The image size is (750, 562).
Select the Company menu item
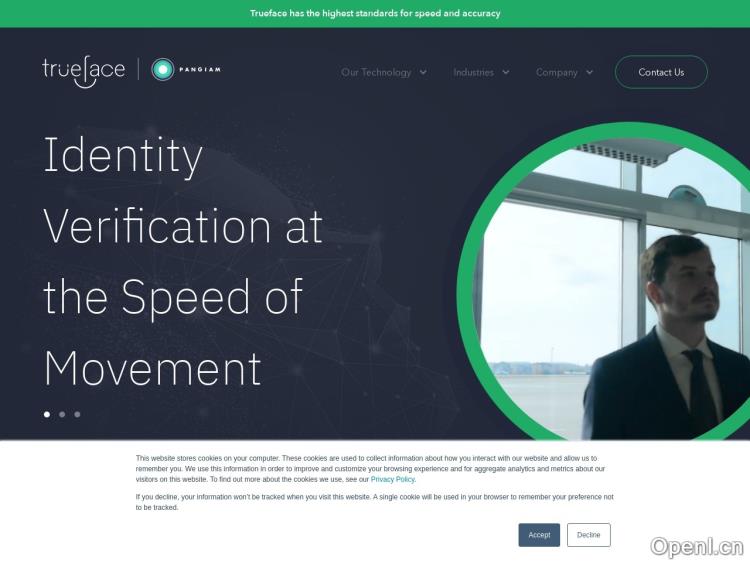557,72
